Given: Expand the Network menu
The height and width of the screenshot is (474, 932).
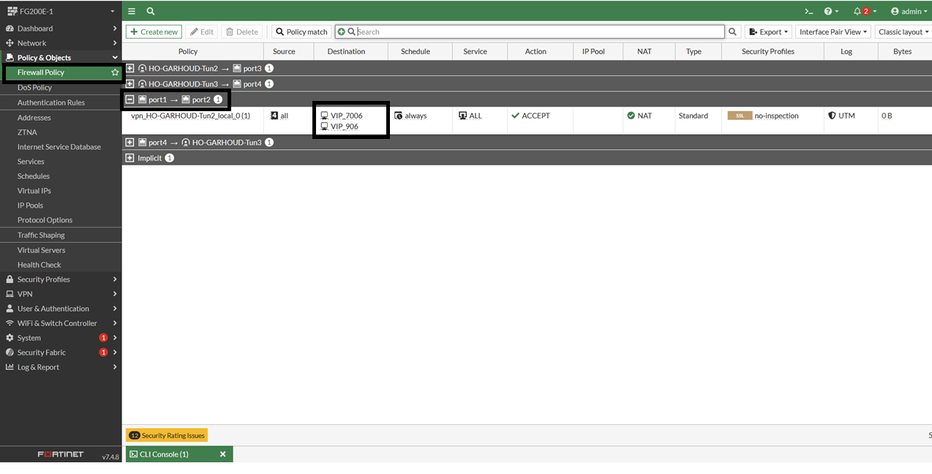Looking at the screenshot, I should click(61, 43).
